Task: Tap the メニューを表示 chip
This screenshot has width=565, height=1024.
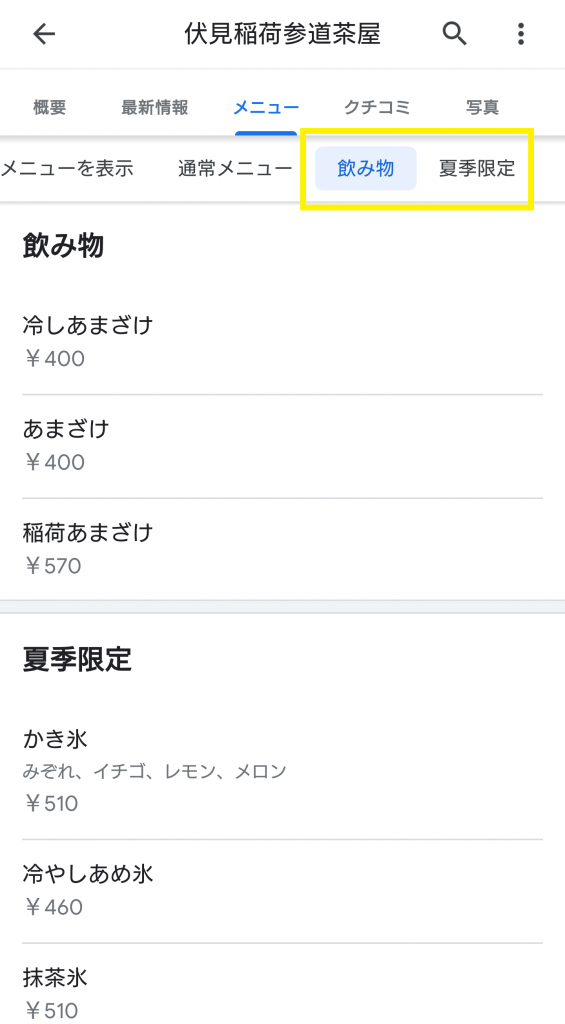Action: coord(67,168)
